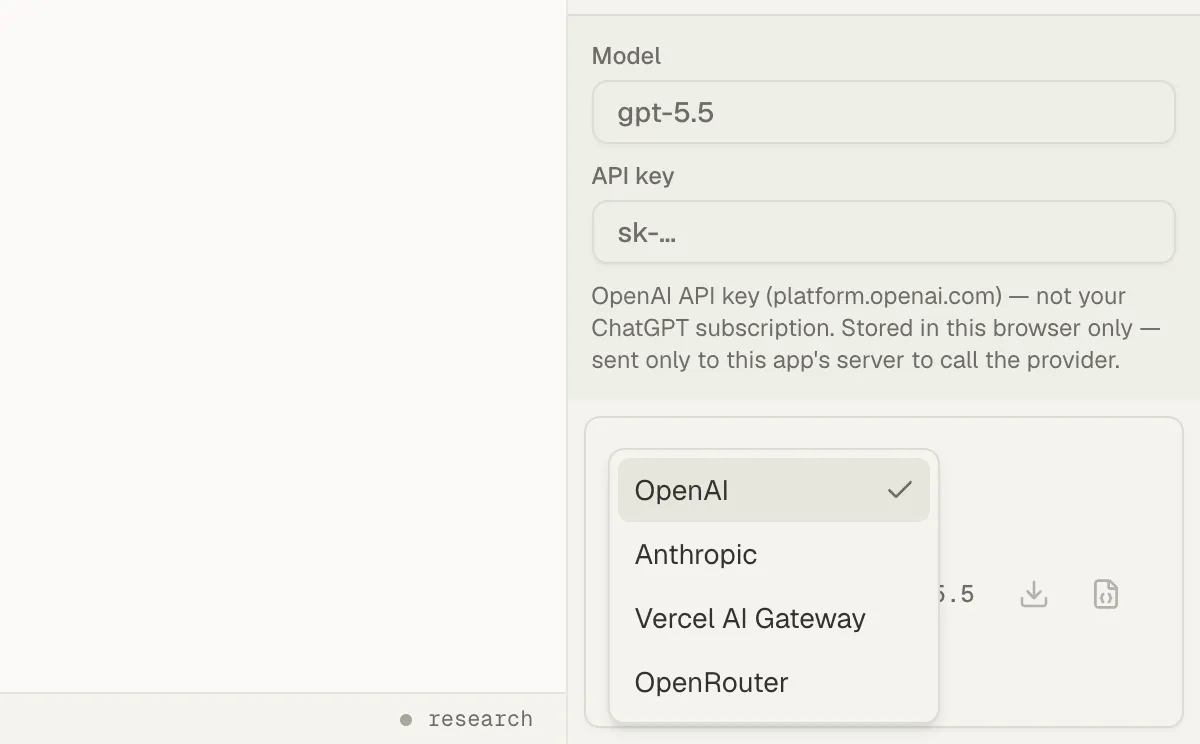Select OpenAI in the provider dropdown
The height and width of the screenshot is (744, 1200).
coord(773,490)
